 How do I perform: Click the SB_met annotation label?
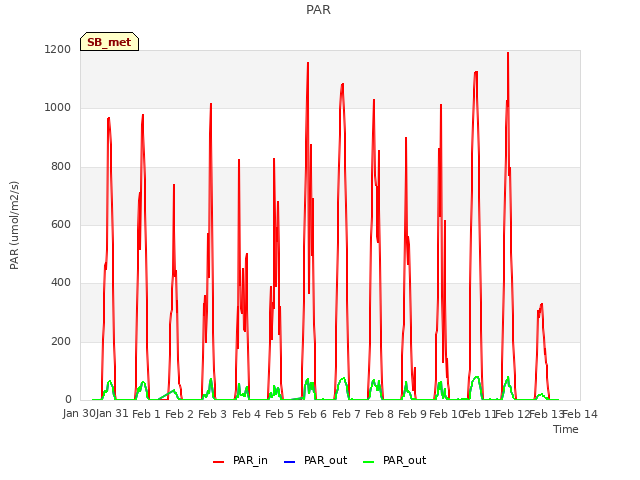click(109, 42)
